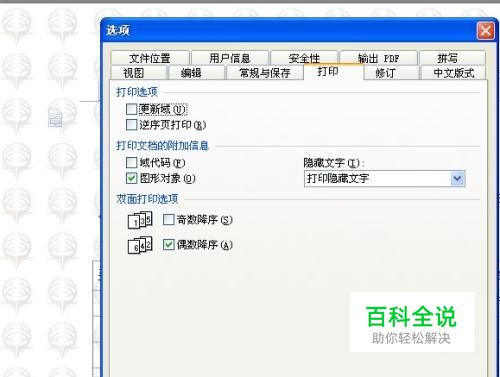This screenshot has width=500, height=377.
Task: Open the 文件位置 tab
Action: pyautogui.click(x=150, y=58)
